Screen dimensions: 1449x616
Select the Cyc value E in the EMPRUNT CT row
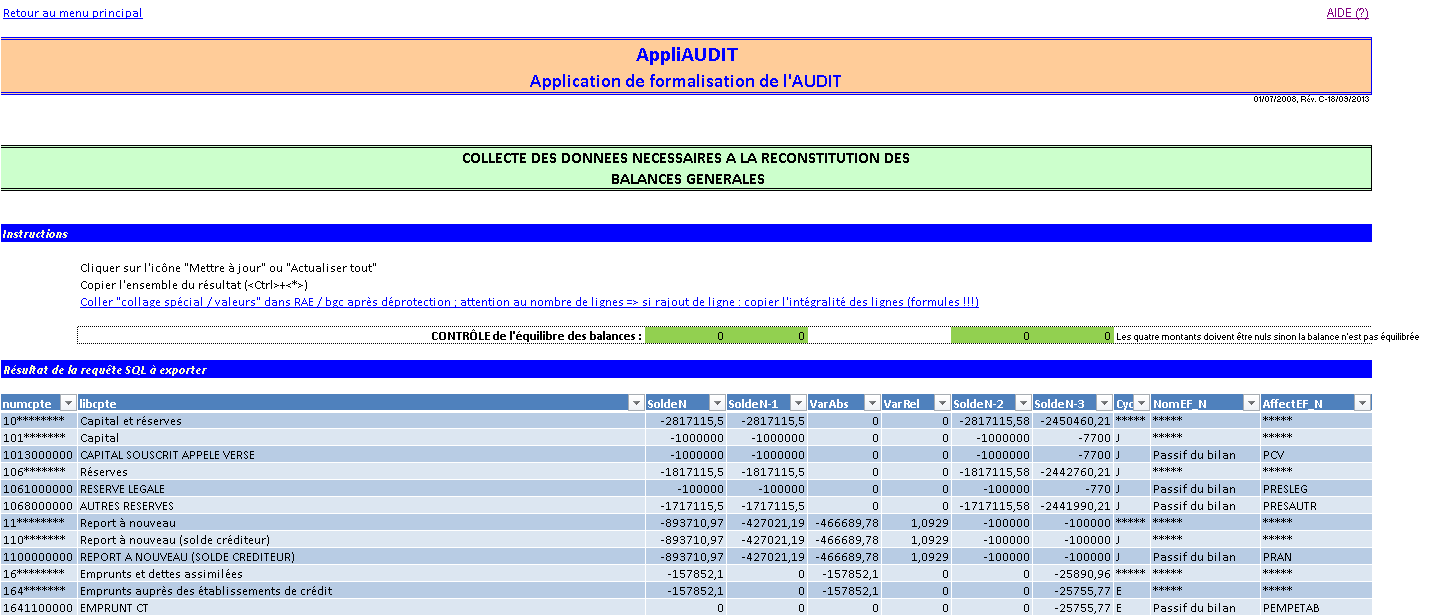pyautogui.click(x=1131, y=608)
